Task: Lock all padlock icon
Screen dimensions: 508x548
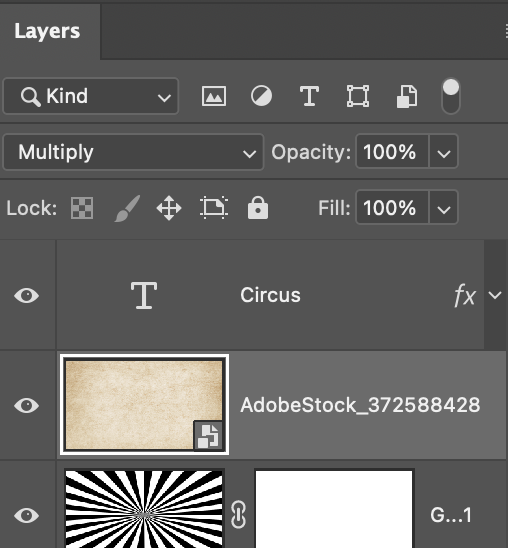Action: tap(258, 208)
